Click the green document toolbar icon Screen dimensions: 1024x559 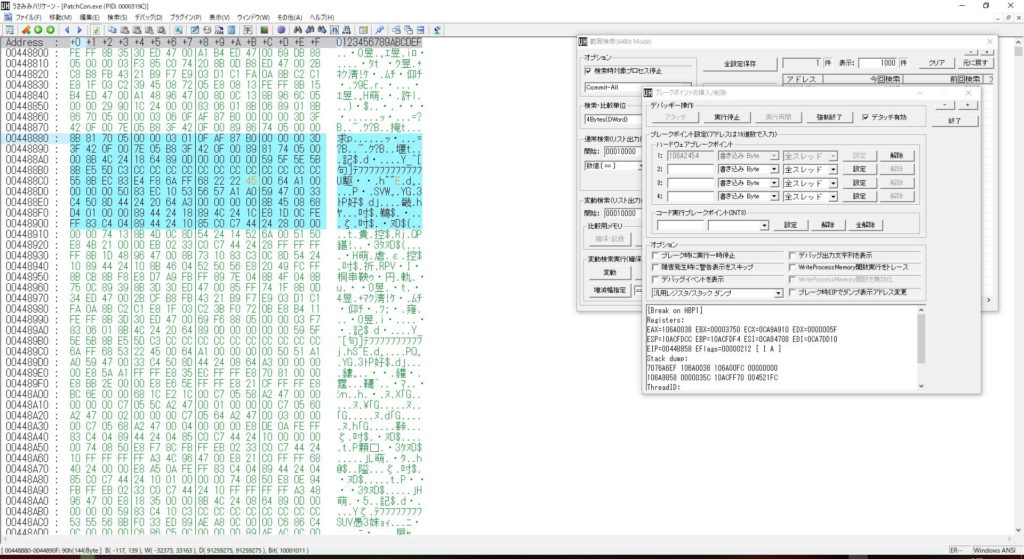click(x=96, y=30)
